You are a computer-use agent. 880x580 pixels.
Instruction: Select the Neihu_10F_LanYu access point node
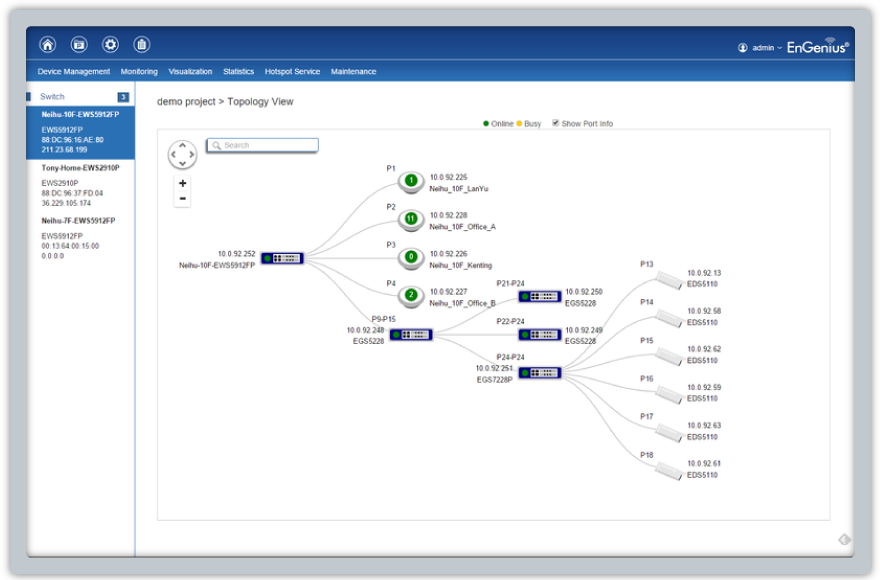click(411, 181)
